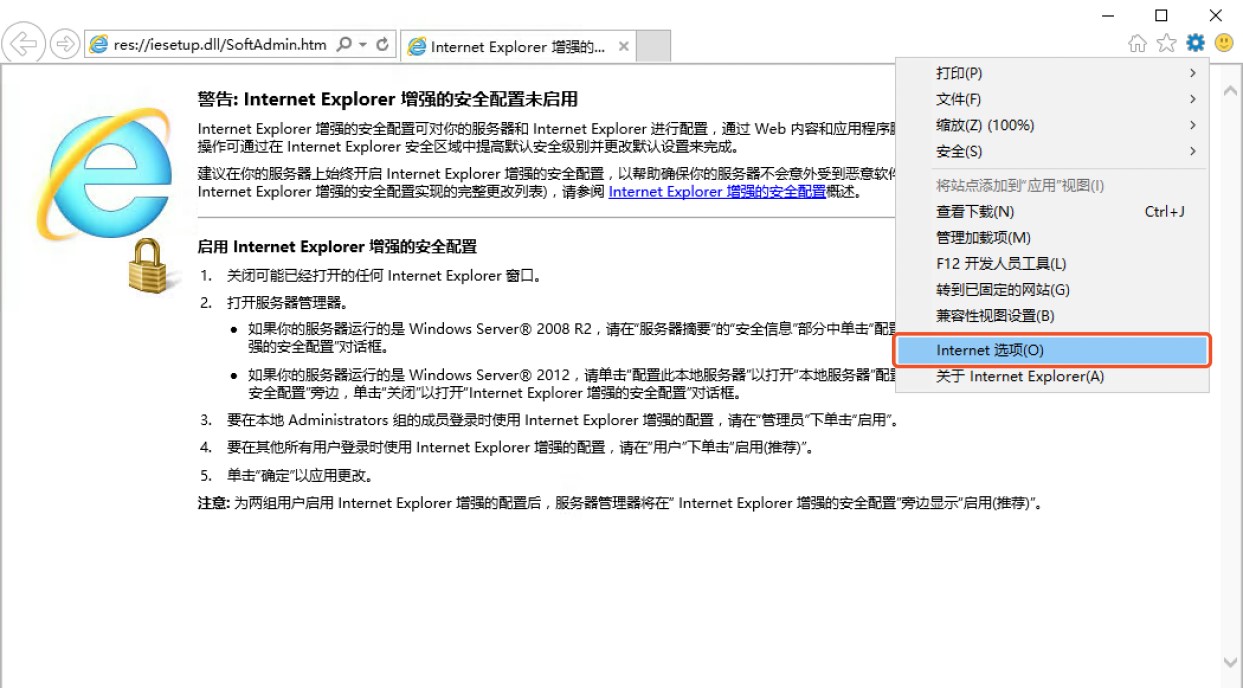
Task: Click step text 单击"确定"以应用更改。
Action: click(x=300, y=476)
